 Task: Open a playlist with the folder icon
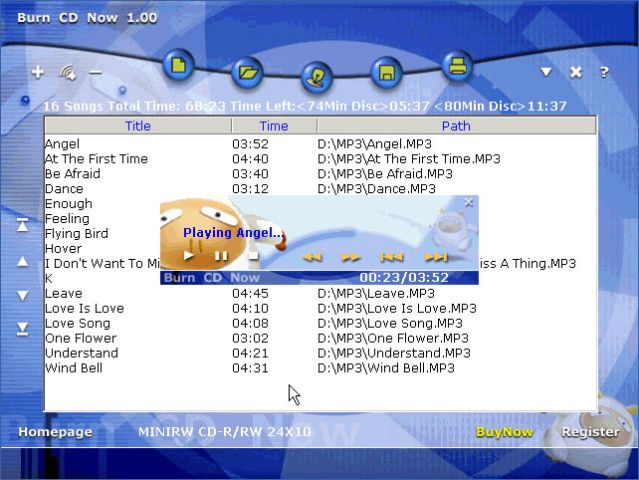click(x=247, y=73)
